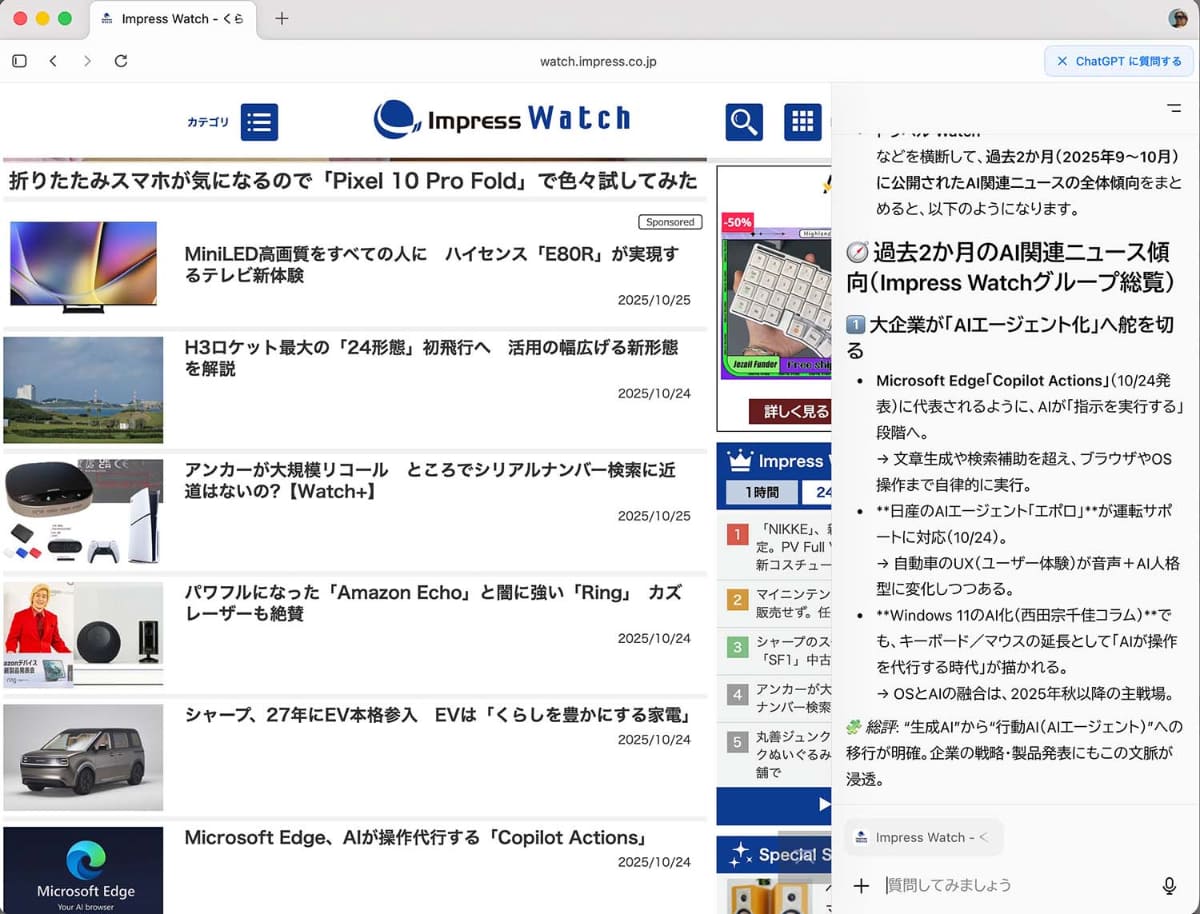1200x914 pixels.
Task: Go forward with the right arrow
Action: coord(87,61)
